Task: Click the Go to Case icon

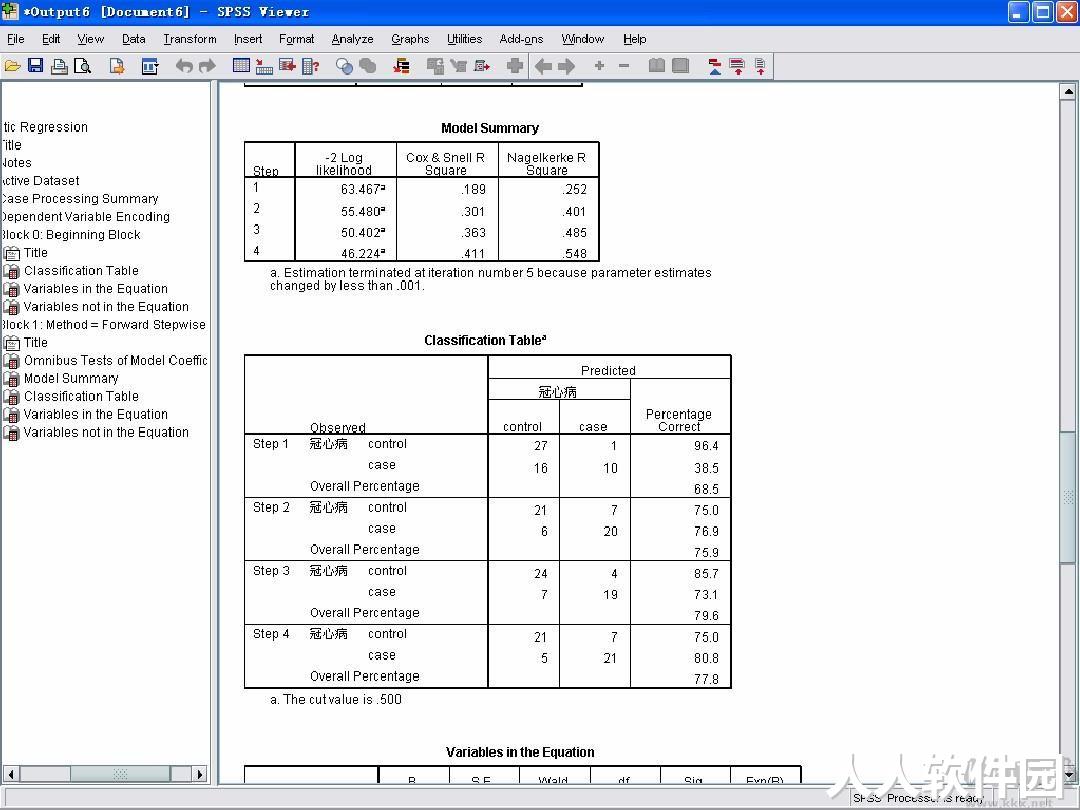Action: point(264,66)
